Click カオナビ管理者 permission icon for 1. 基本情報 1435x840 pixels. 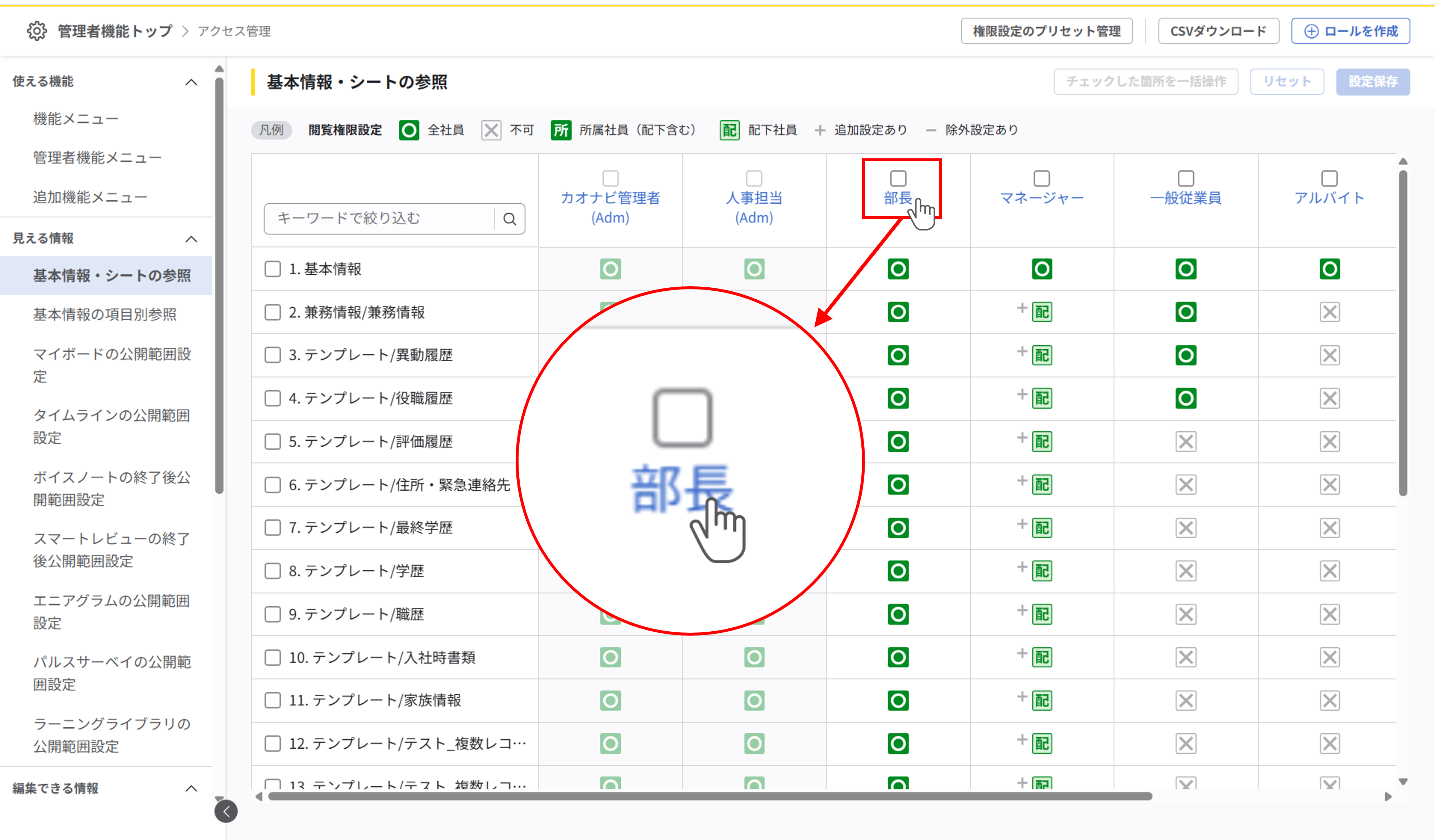point(611,269)
